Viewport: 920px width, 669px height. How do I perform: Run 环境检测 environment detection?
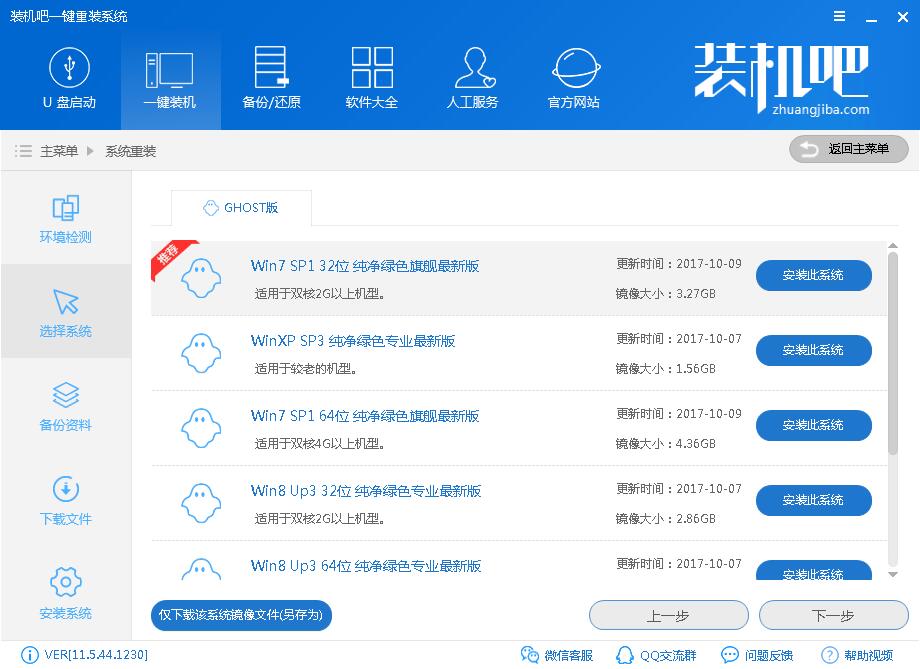(64, 218)
